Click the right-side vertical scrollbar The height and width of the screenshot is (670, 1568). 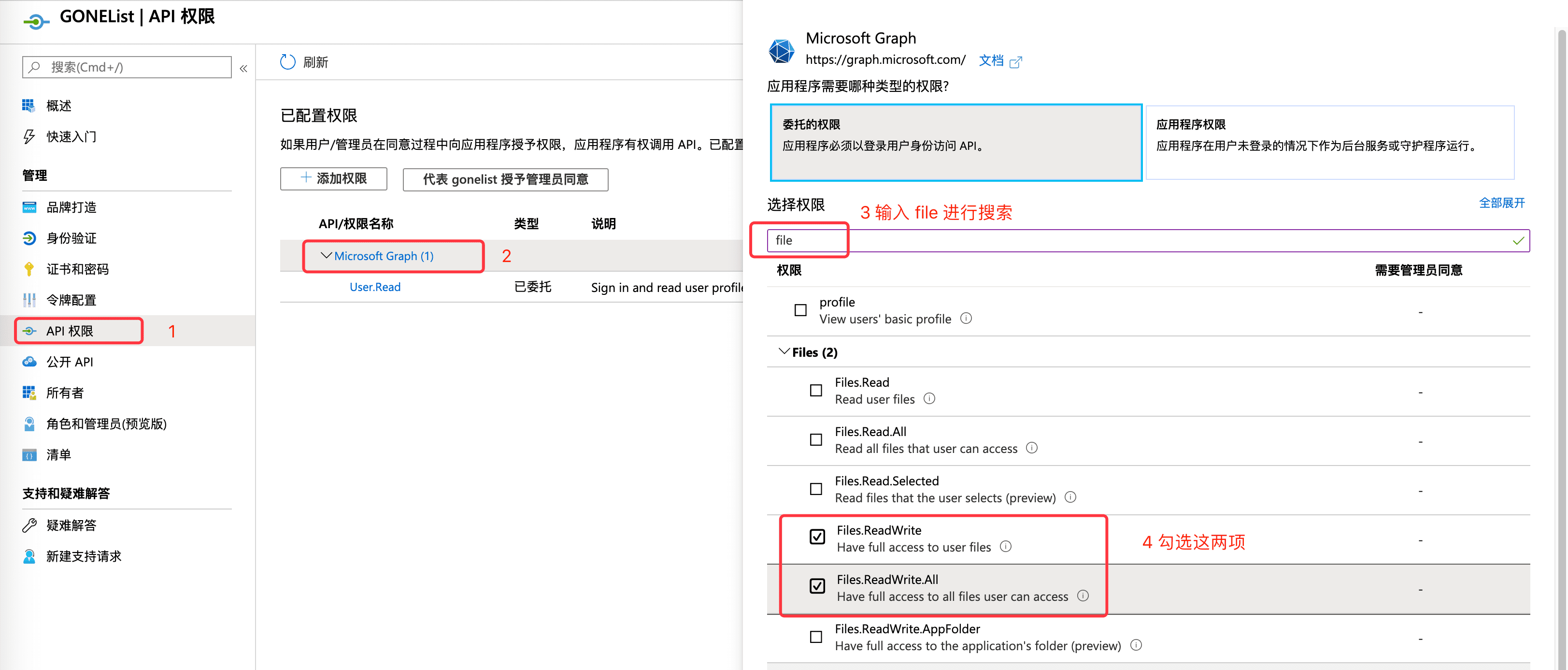1562,335
